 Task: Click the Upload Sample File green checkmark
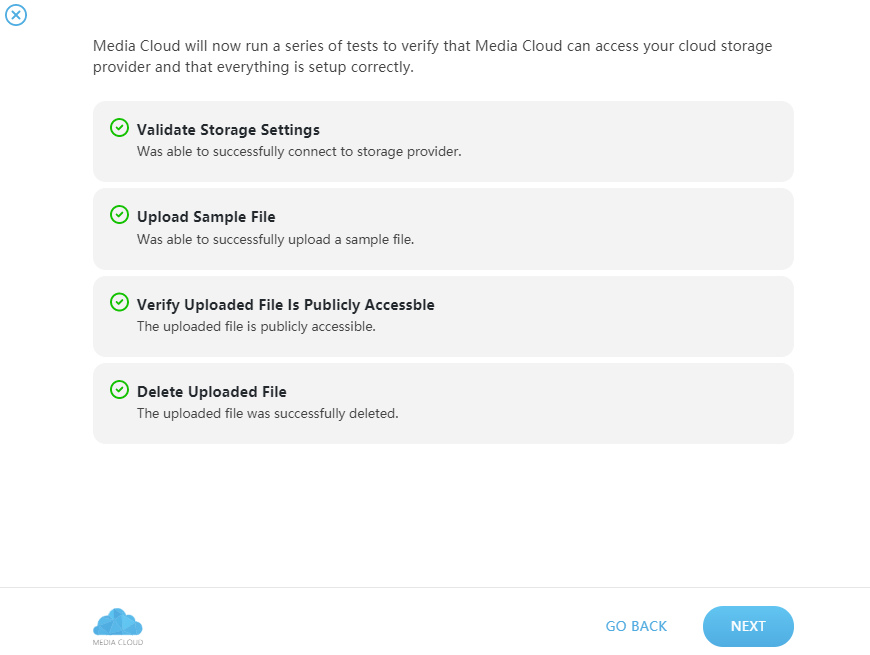(x=119, y=215)
